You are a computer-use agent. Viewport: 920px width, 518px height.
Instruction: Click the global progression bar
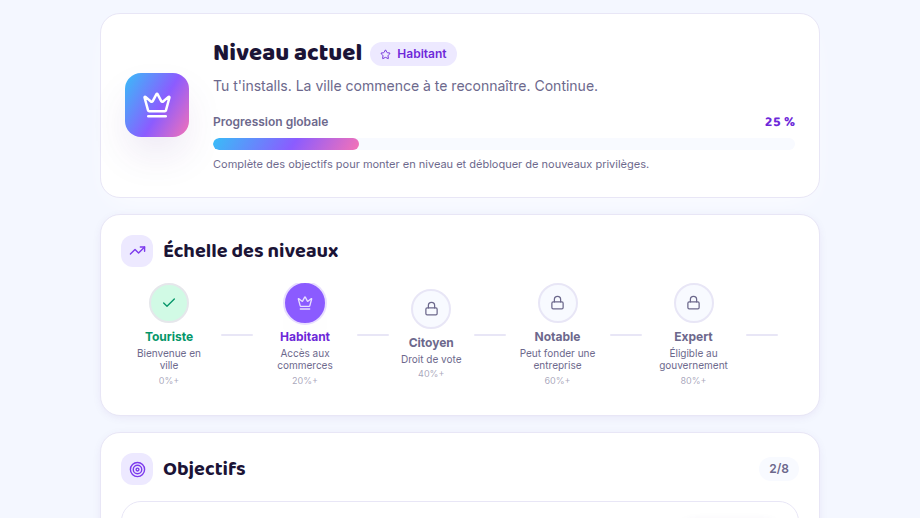503,144
